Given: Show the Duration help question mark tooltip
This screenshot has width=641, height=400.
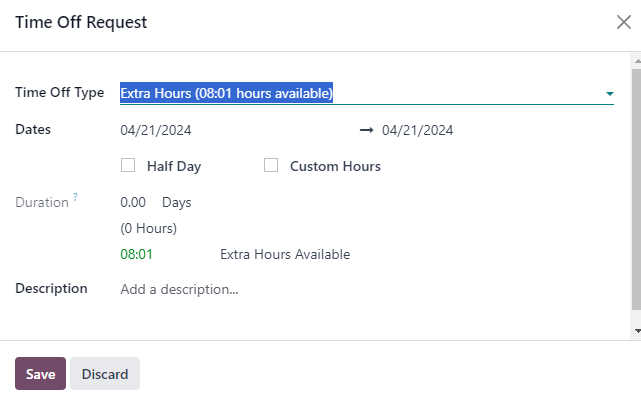Looking at the screenshot, I should (75, 197).
